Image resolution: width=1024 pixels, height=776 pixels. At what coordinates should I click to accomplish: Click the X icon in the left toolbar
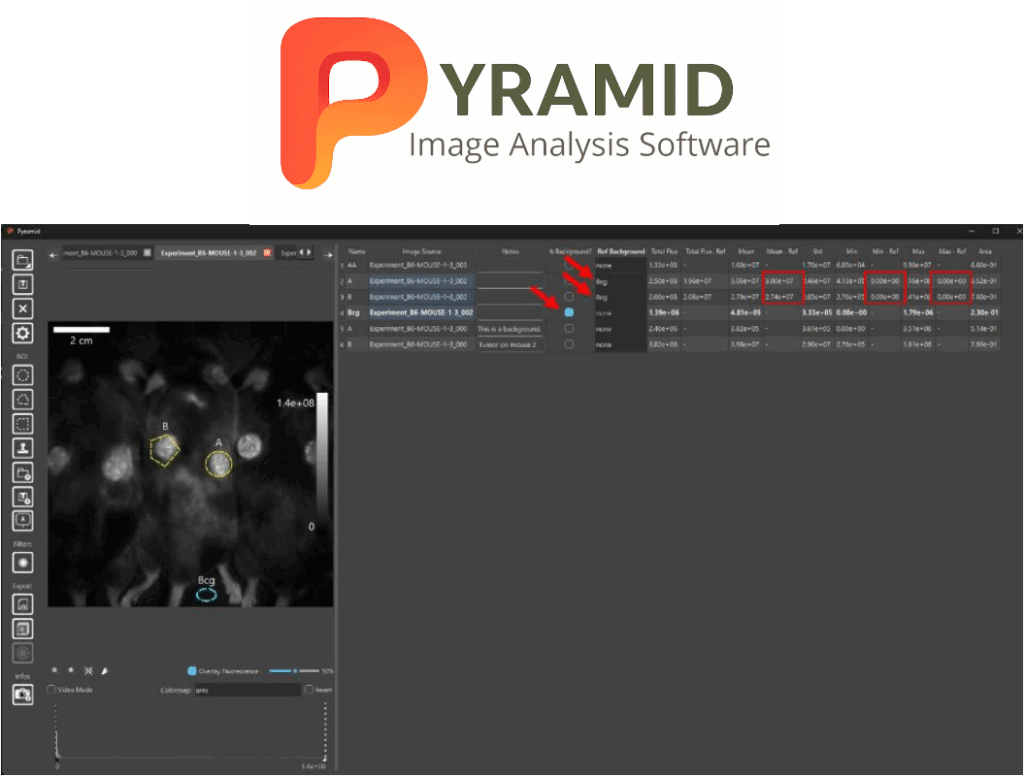[x=23, y=309]
